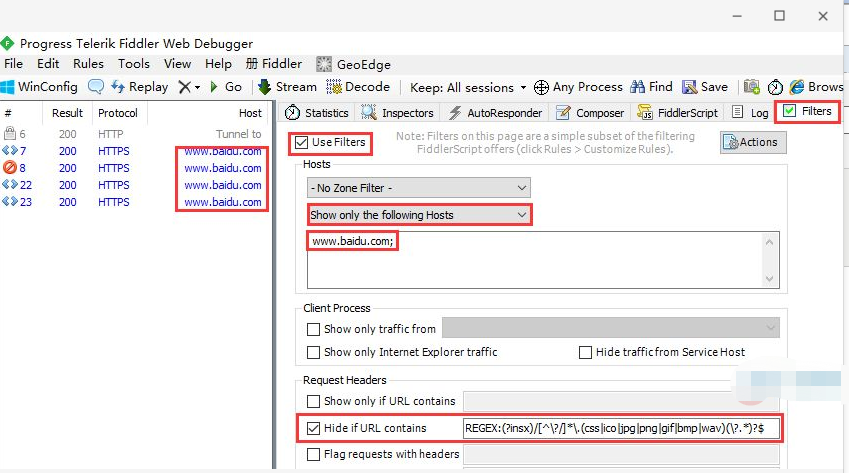Open the Tools menu
Viewport: 849px width, 473px height.
[x=134, y=64]
